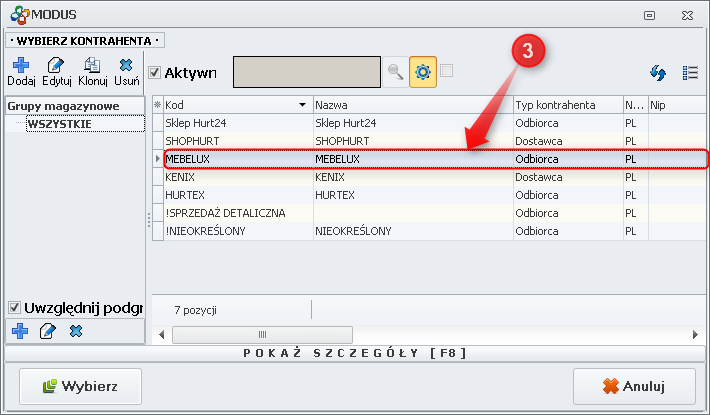The height and width of the screenshot is (415, 710).
Task: Click the Edytuj pencil icon
Action: [x=56, y=65]
